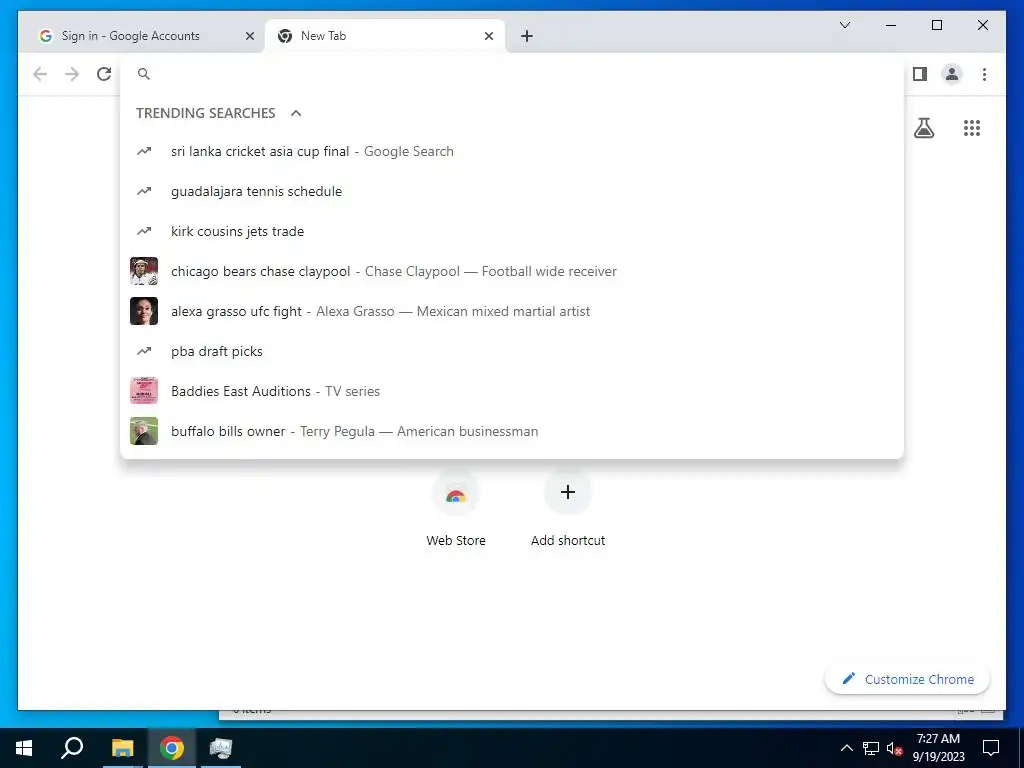This screenshot has height=768, width=1024.
Task: Open the Chrome side panel
Action: [x=920, y=74]
